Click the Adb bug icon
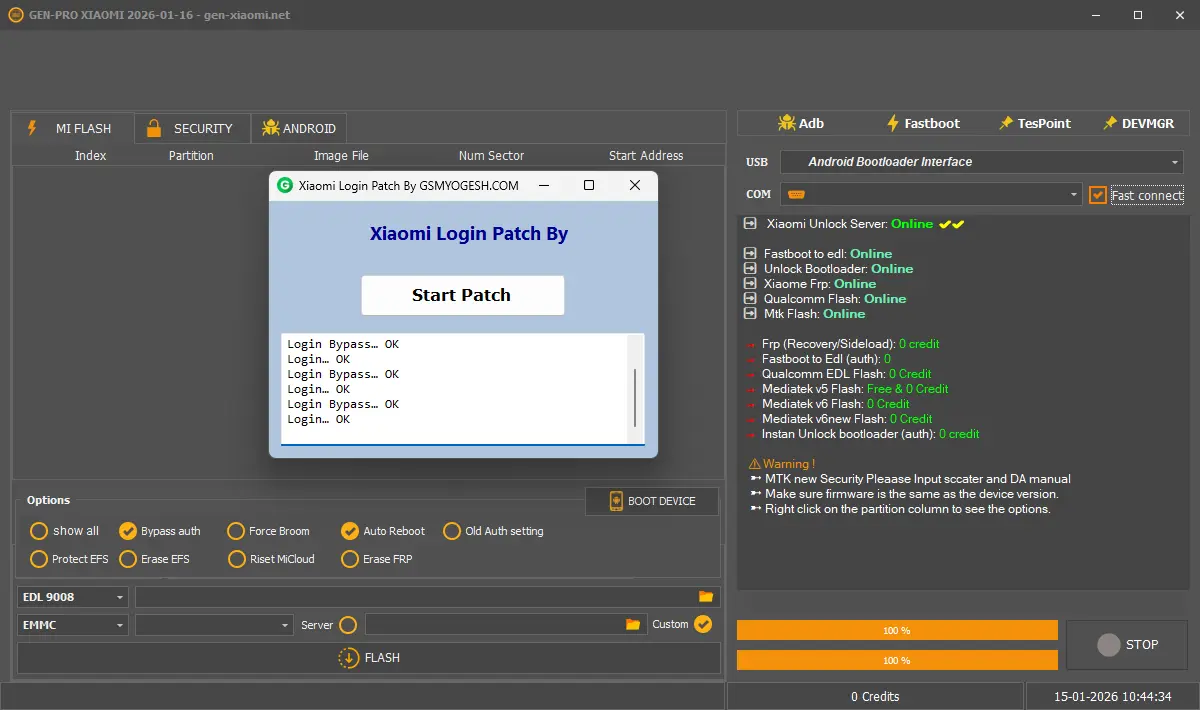Viewport: 1200px width, 710px height. click(786, 123)
